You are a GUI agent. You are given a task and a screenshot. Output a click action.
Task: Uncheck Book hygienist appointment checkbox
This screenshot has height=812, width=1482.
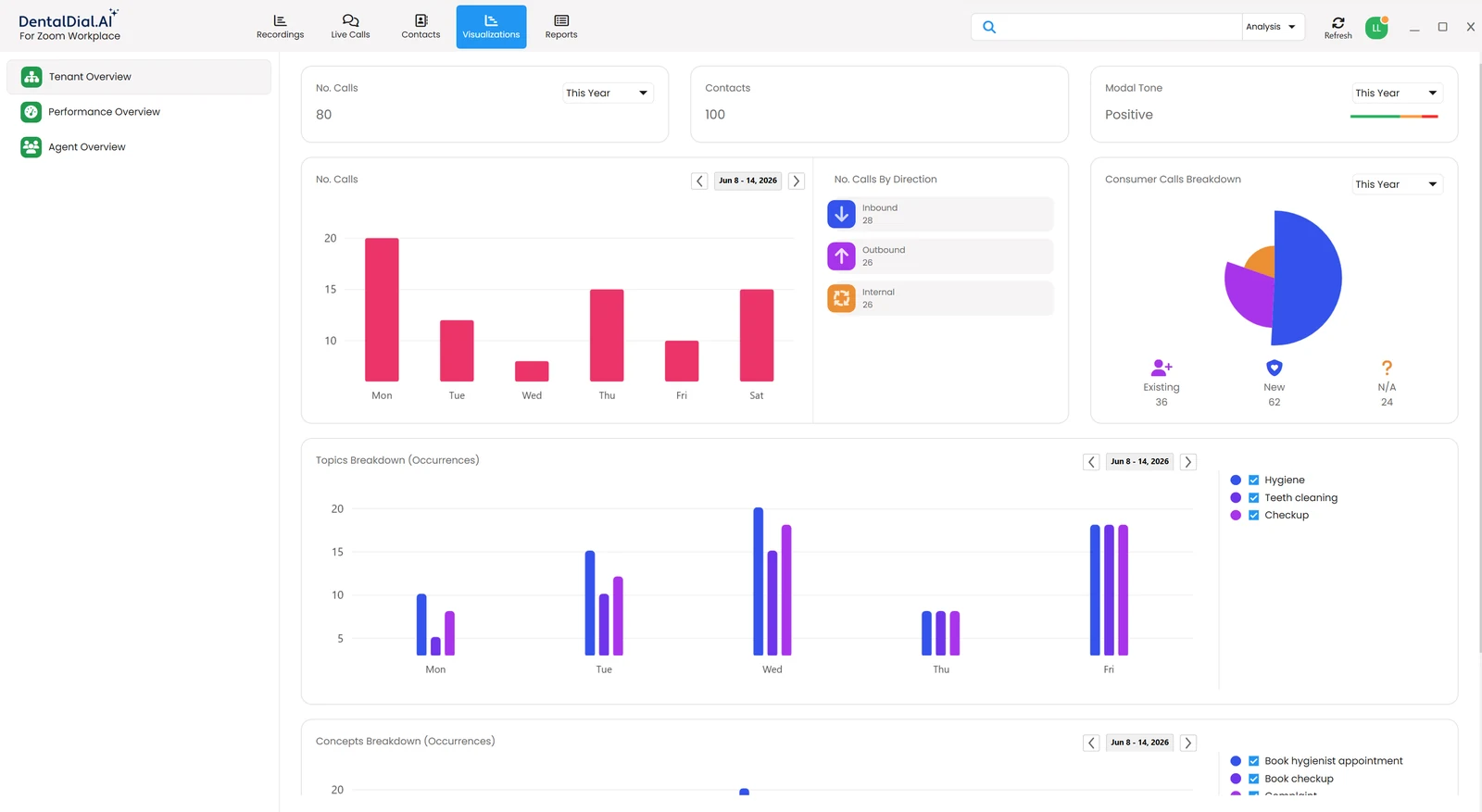click(x=1254, y=761)
